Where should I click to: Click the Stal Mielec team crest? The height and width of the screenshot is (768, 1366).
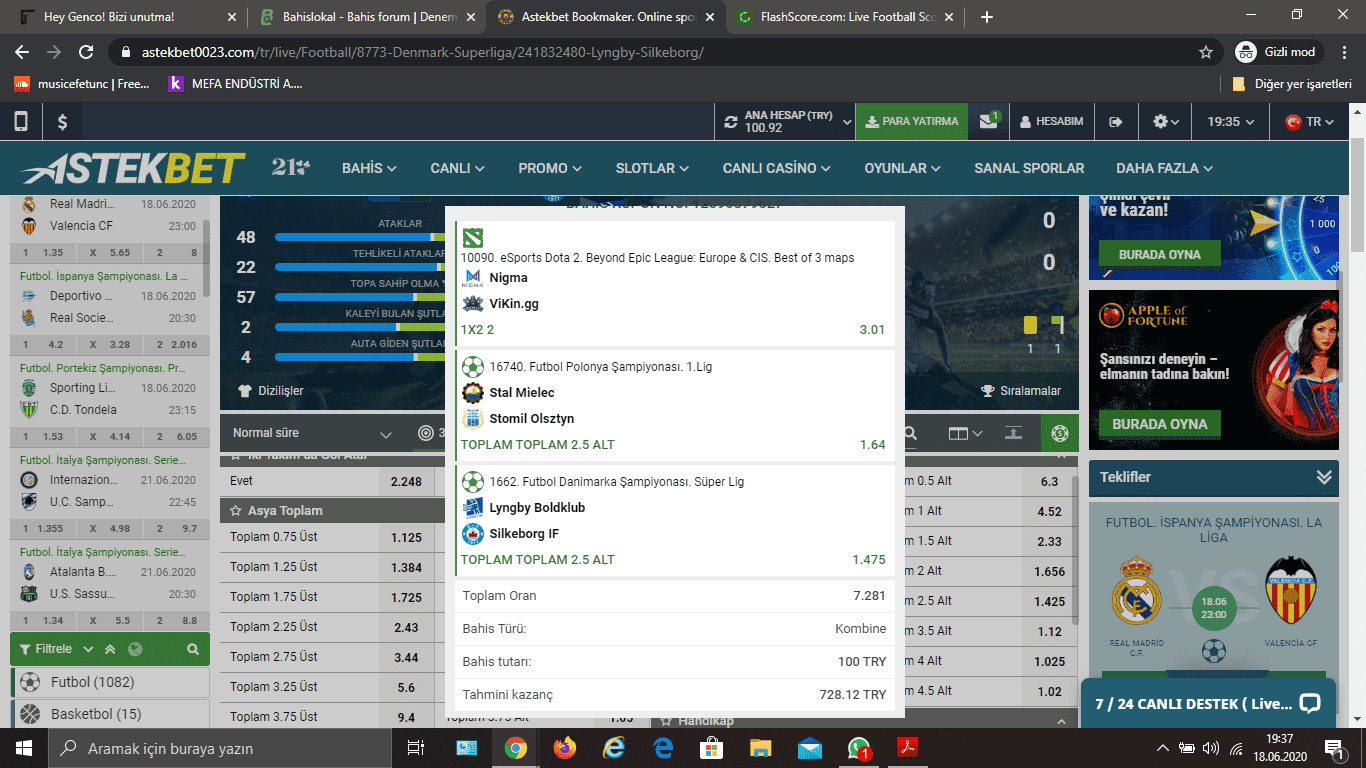(472, 393)
